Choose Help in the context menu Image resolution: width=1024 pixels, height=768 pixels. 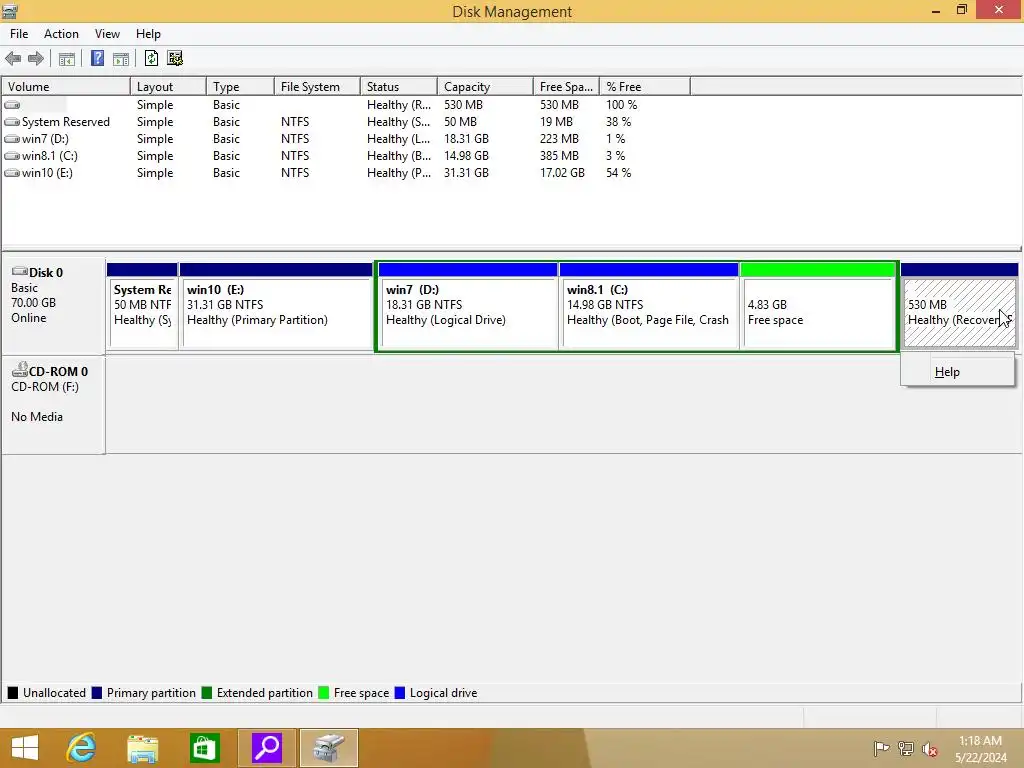pos(957,372)
